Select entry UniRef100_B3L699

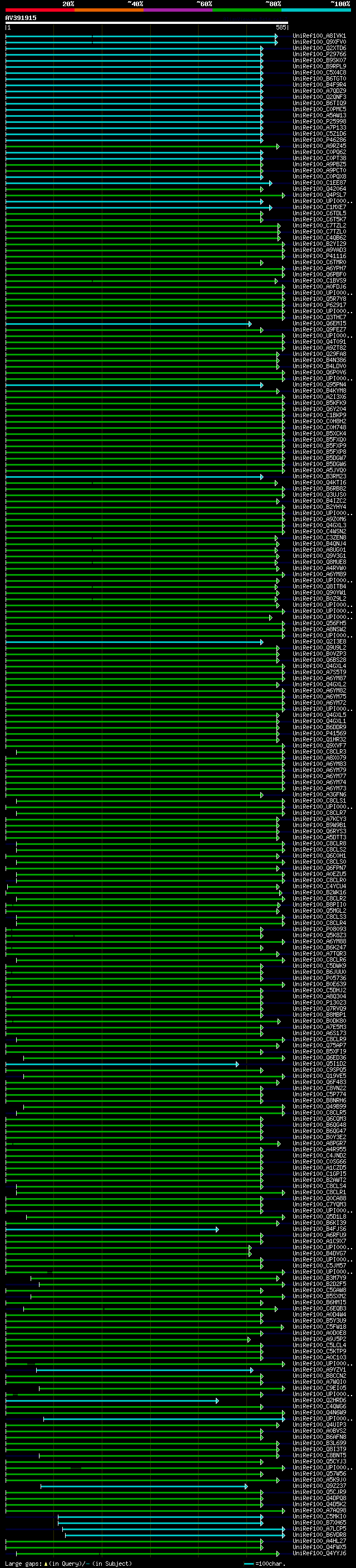pos(319,1443)
